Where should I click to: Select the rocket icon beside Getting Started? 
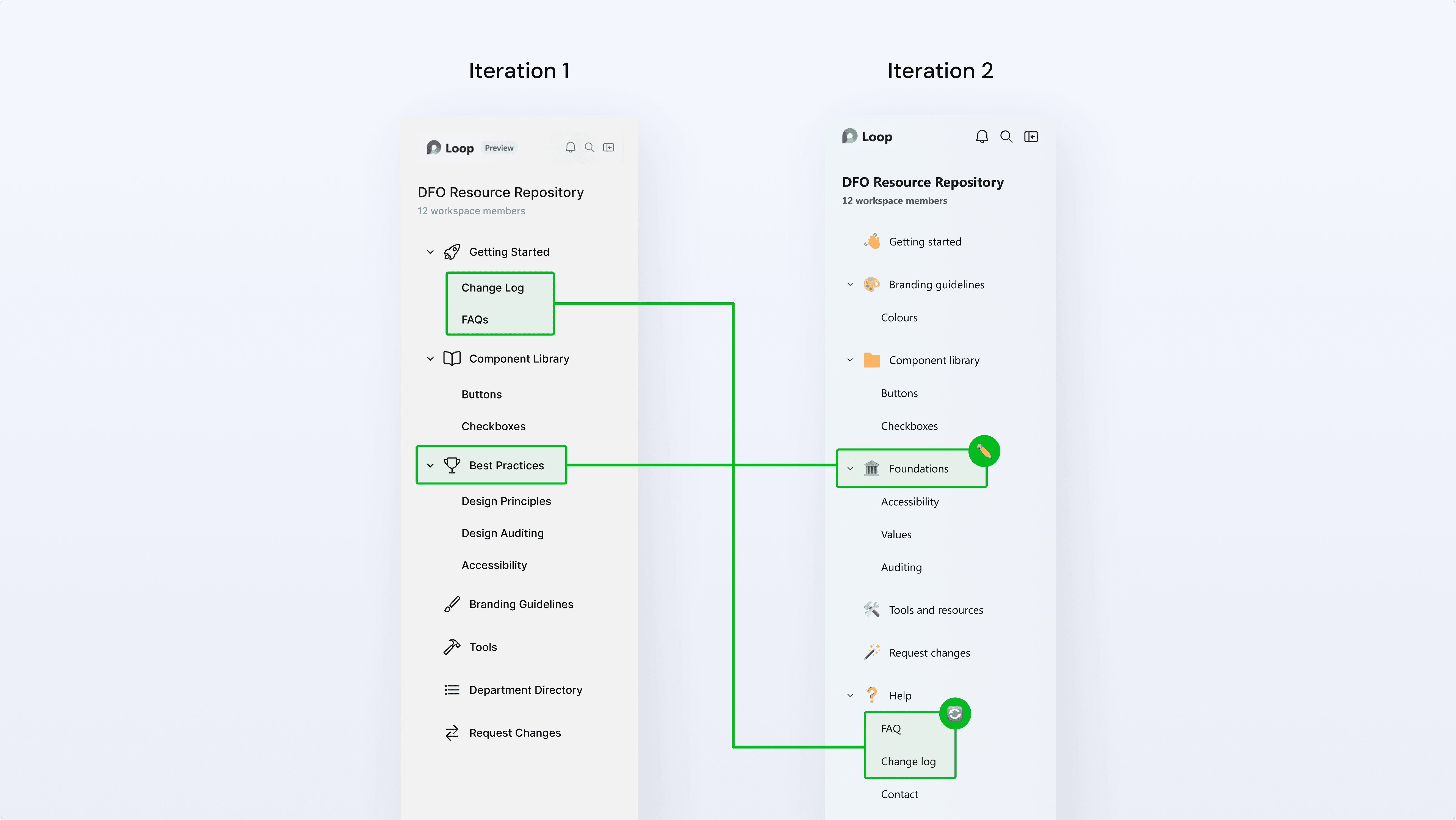pos(452,251)
